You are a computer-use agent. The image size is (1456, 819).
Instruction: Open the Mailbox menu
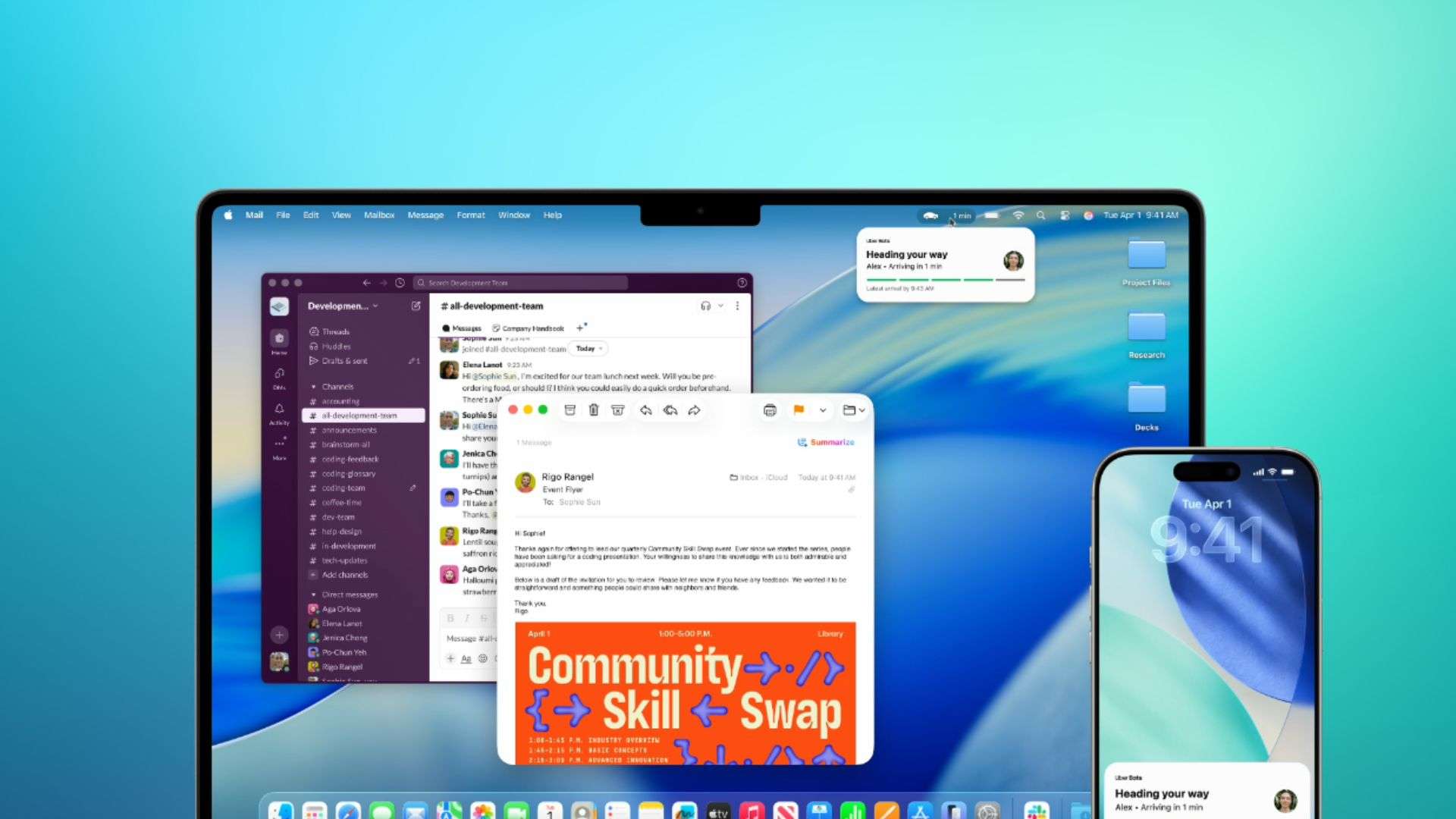pos(378,215)
